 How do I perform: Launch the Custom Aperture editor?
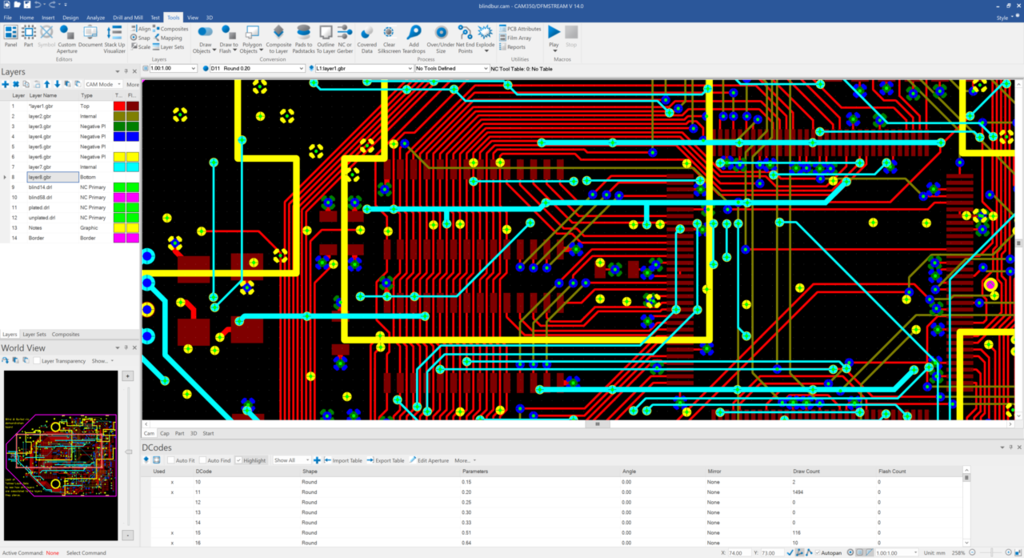67,39
